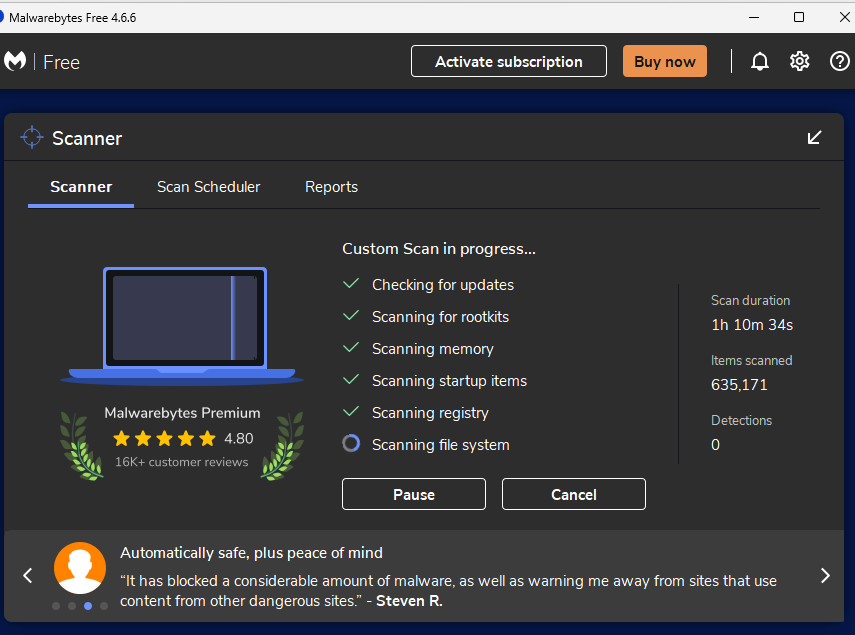The height and width of the screenshot is (635, 855).
Task: Click the checkmark beside Scanning memory
Action: 351,347
